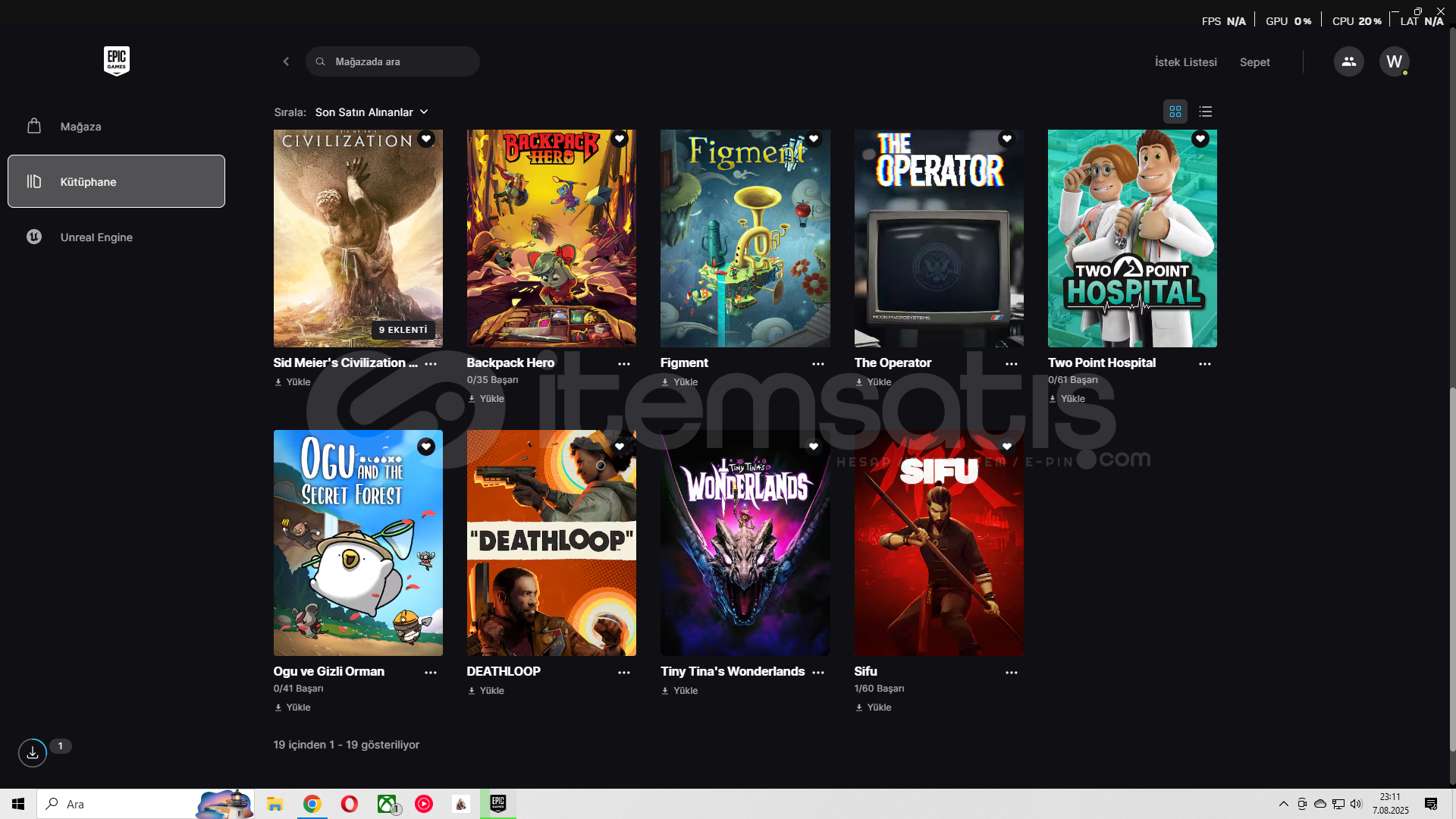Toggle favorite heart on The Operator cover
The image size is (1456, 819).
(1007, 139)
